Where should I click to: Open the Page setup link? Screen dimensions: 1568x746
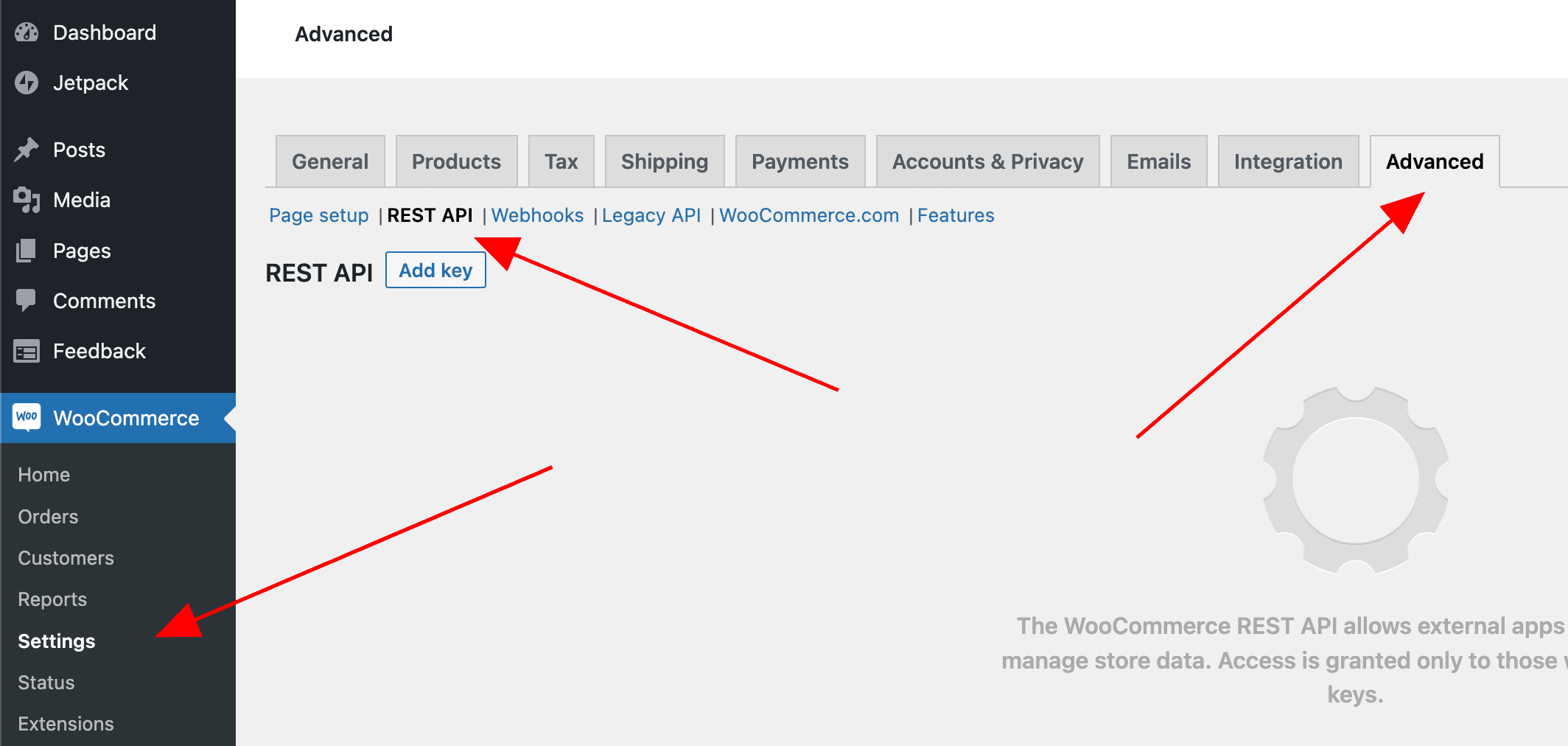tap(318, 215)
